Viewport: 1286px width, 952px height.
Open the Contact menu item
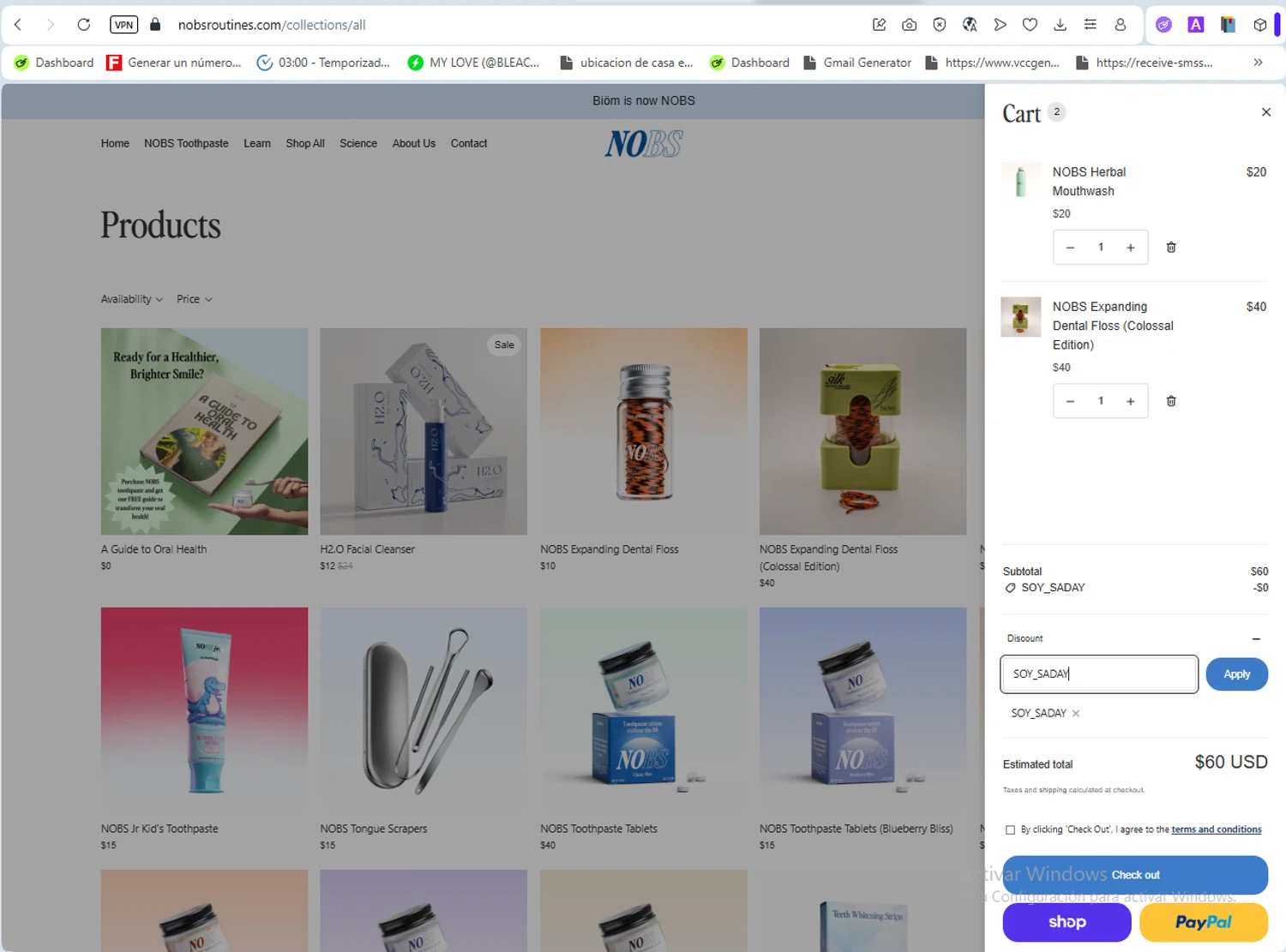[x=469, y=143]
